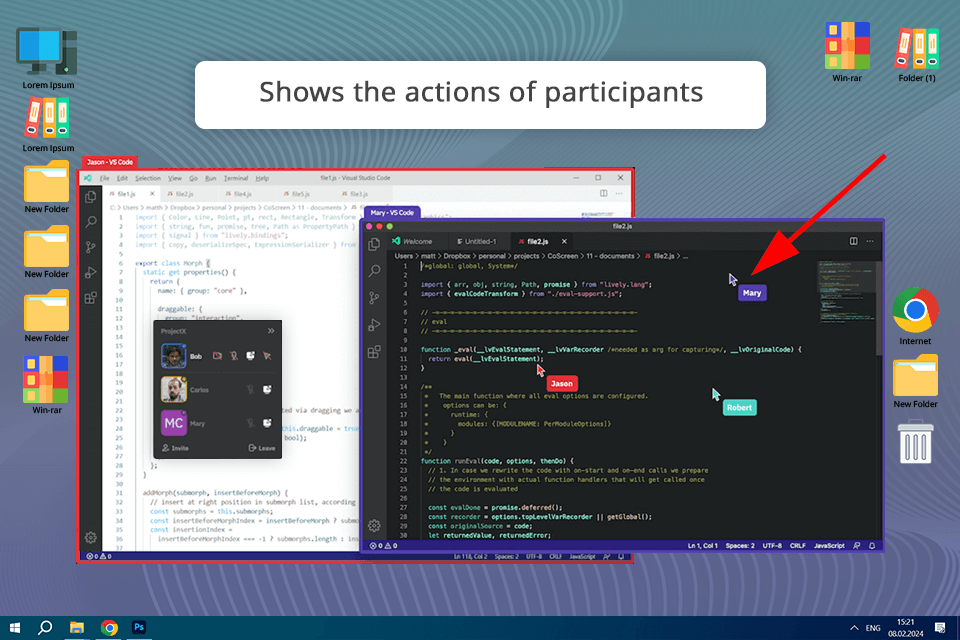This screenshot has height=640, width=960.
Task: Open Internet Chrome desktop shortcut
Action: 915,317
